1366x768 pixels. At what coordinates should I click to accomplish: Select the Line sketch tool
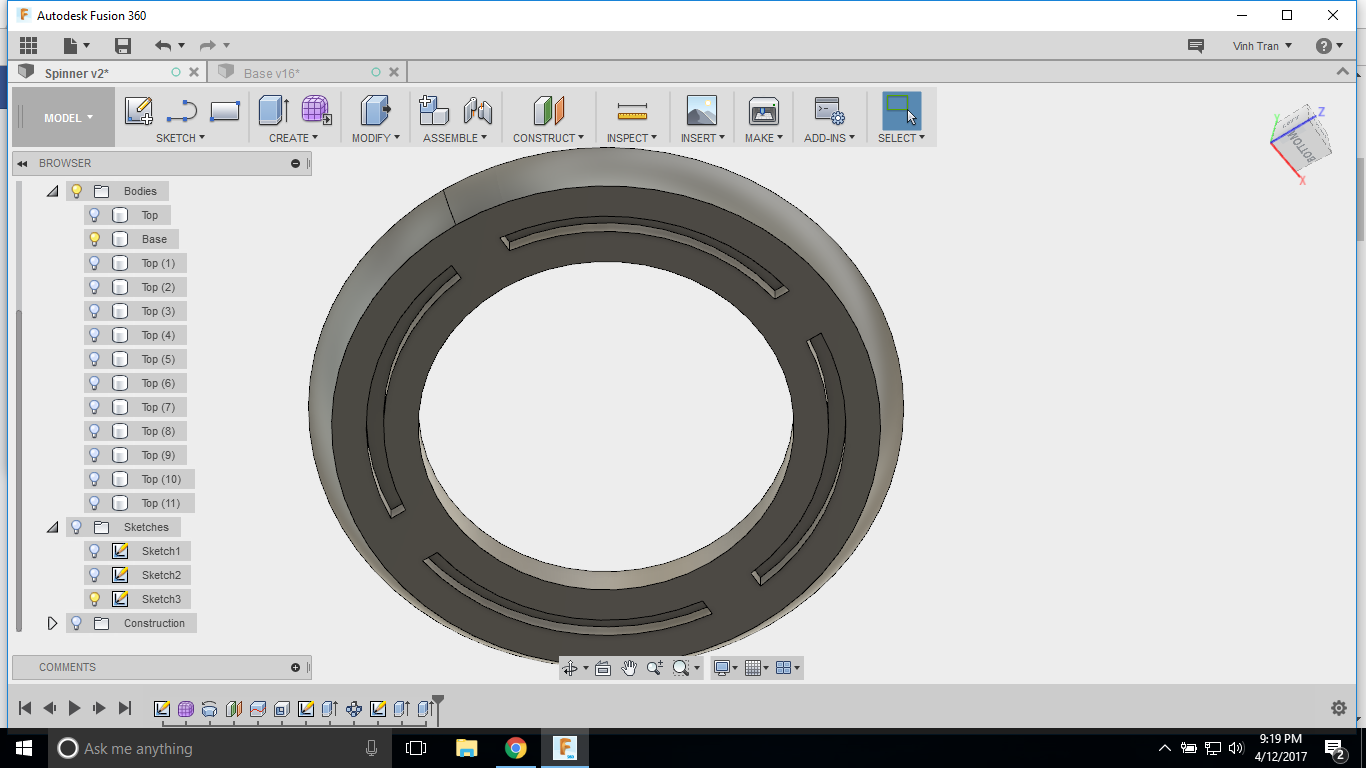click(182, 111)
